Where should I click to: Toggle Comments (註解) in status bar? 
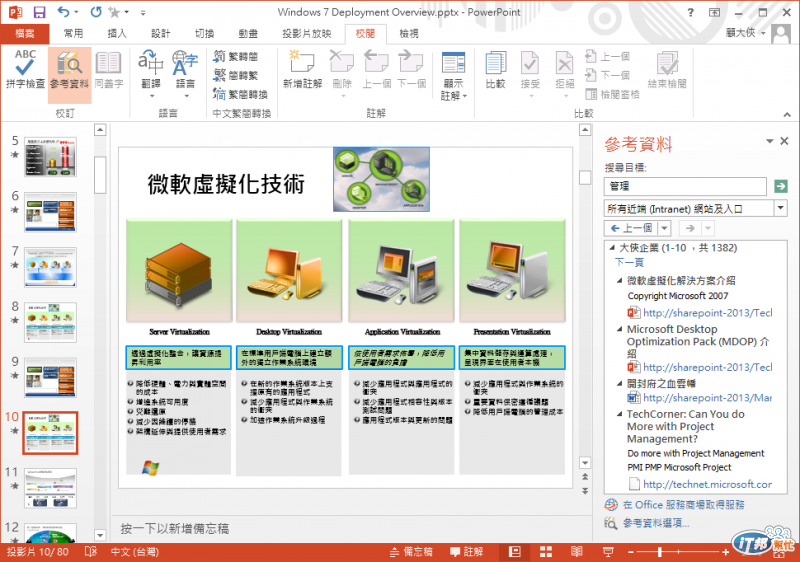[x=466, y=552]
